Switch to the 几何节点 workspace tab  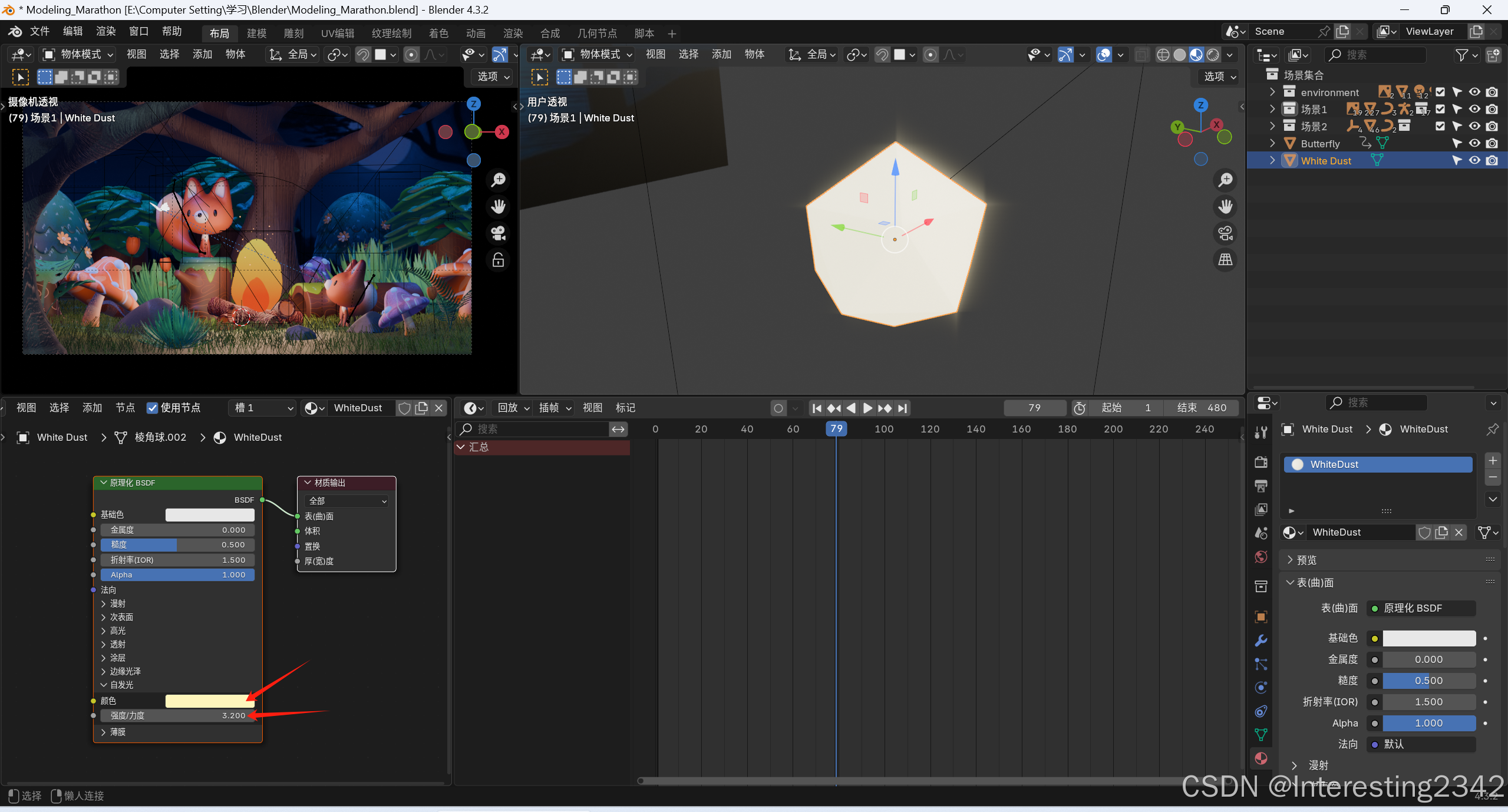point(596,33)
